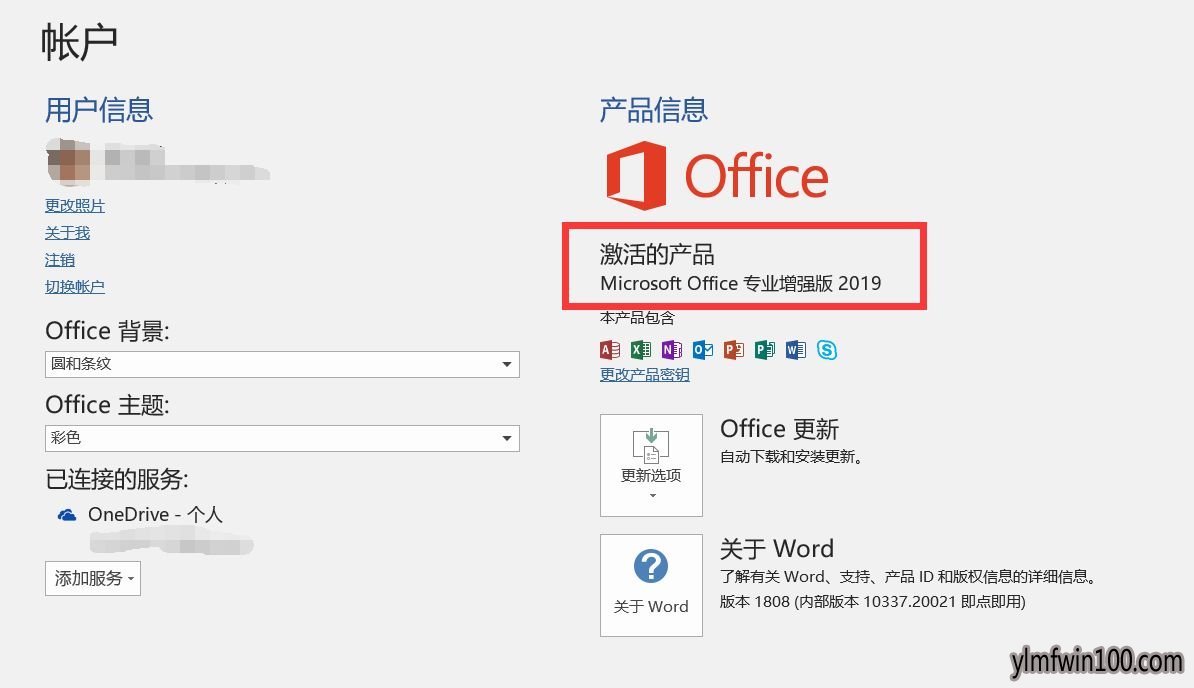1194x688 pixels.
Task: Click the Skype app icon
Action: [827, 349]
